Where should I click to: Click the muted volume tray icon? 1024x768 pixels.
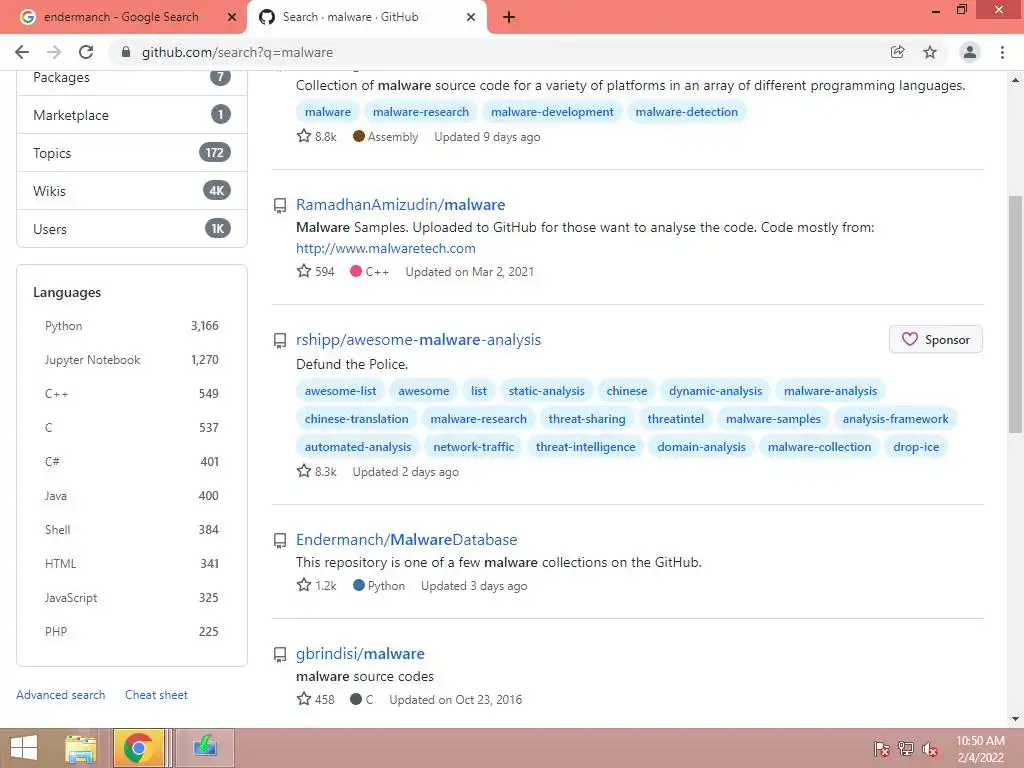930,749
